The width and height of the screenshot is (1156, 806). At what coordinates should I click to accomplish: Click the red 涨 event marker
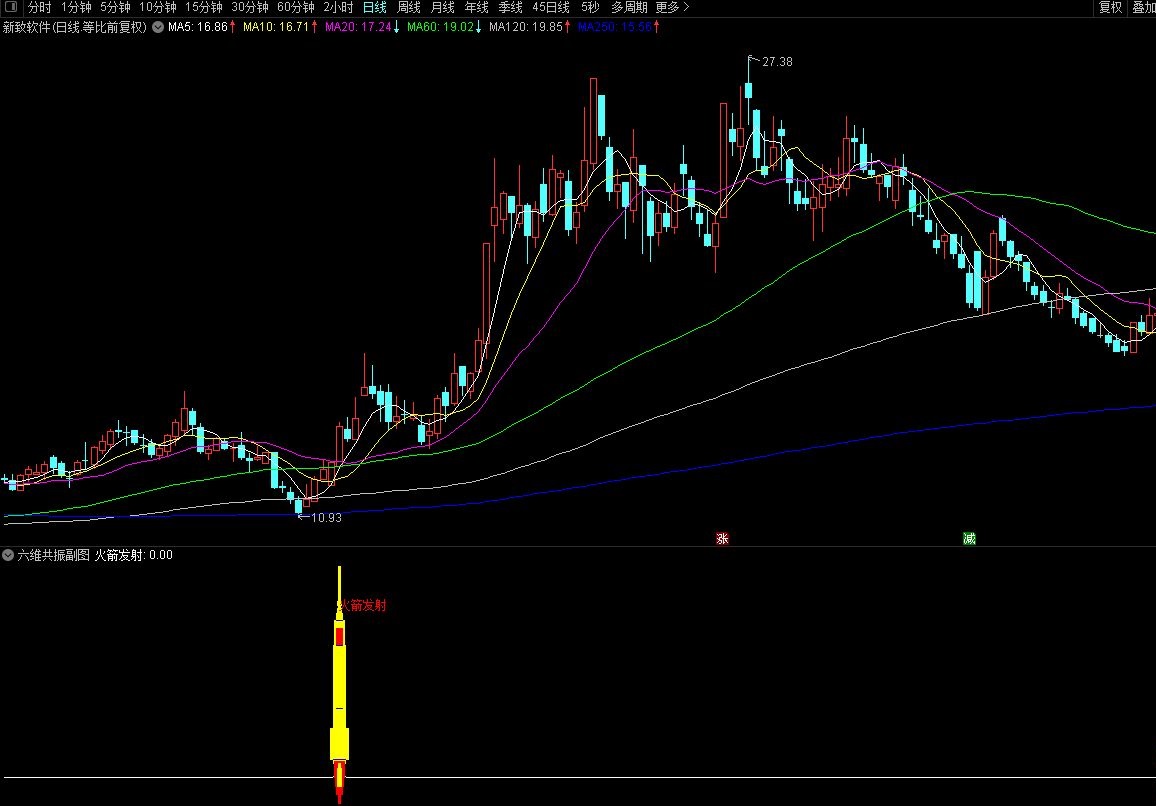(x=722, y=538)
